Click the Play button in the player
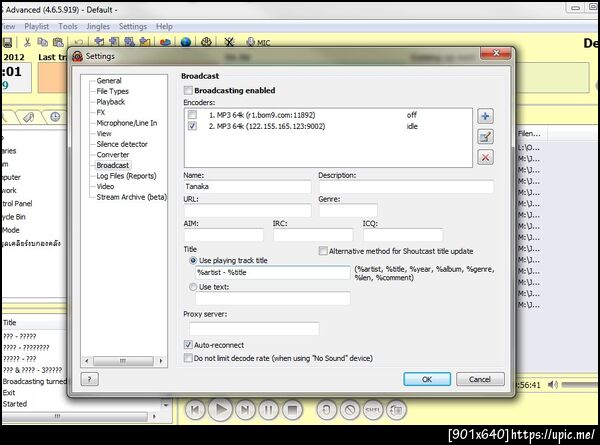This screenshot has height=445, width=600. point(220,410)
